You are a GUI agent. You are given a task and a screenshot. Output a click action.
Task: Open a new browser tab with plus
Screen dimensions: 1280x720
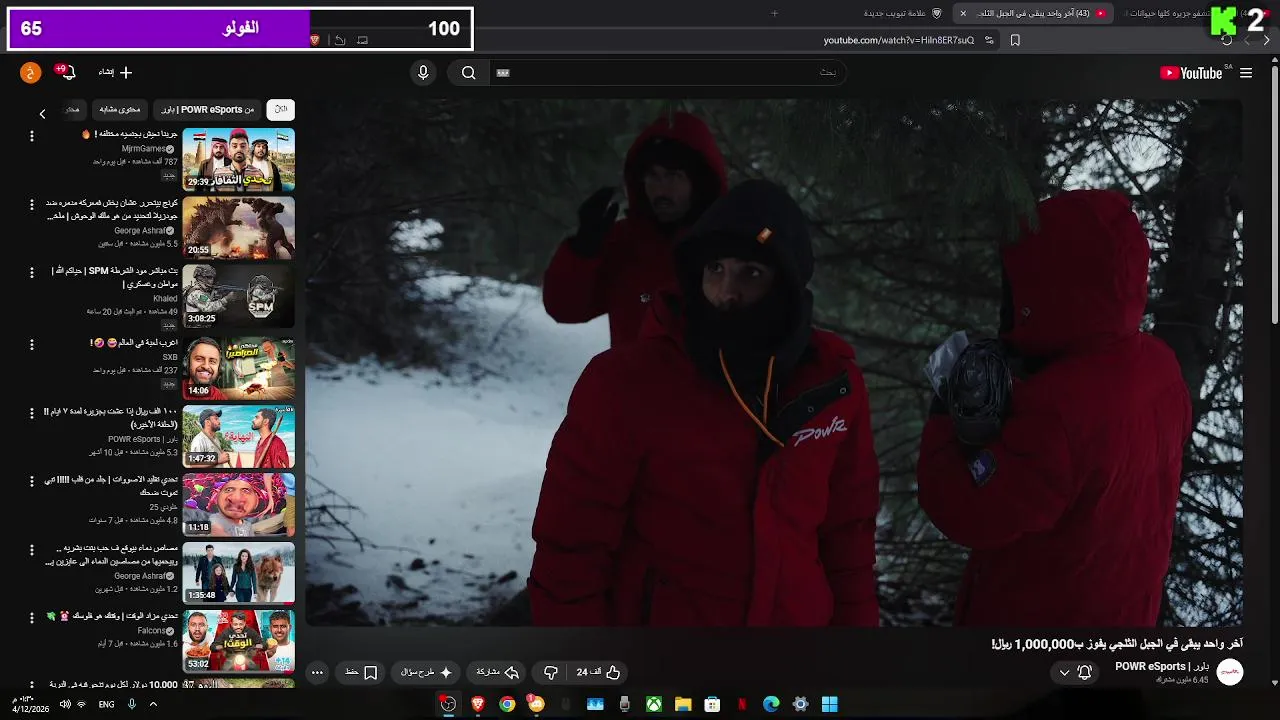pyautogui.click(x=774, y=13)
